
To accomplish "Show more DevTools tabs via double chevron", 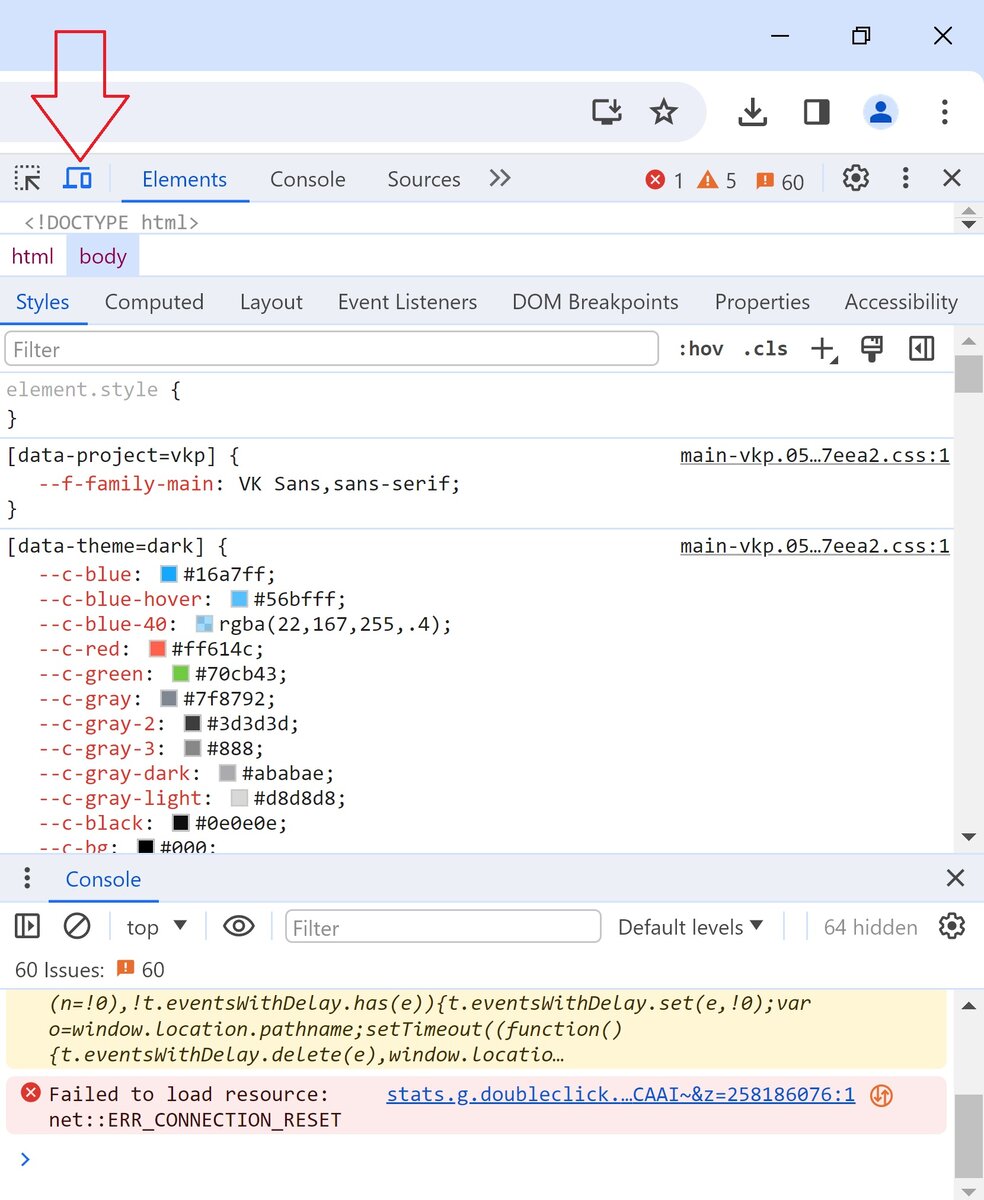I will tap(500, 179).
